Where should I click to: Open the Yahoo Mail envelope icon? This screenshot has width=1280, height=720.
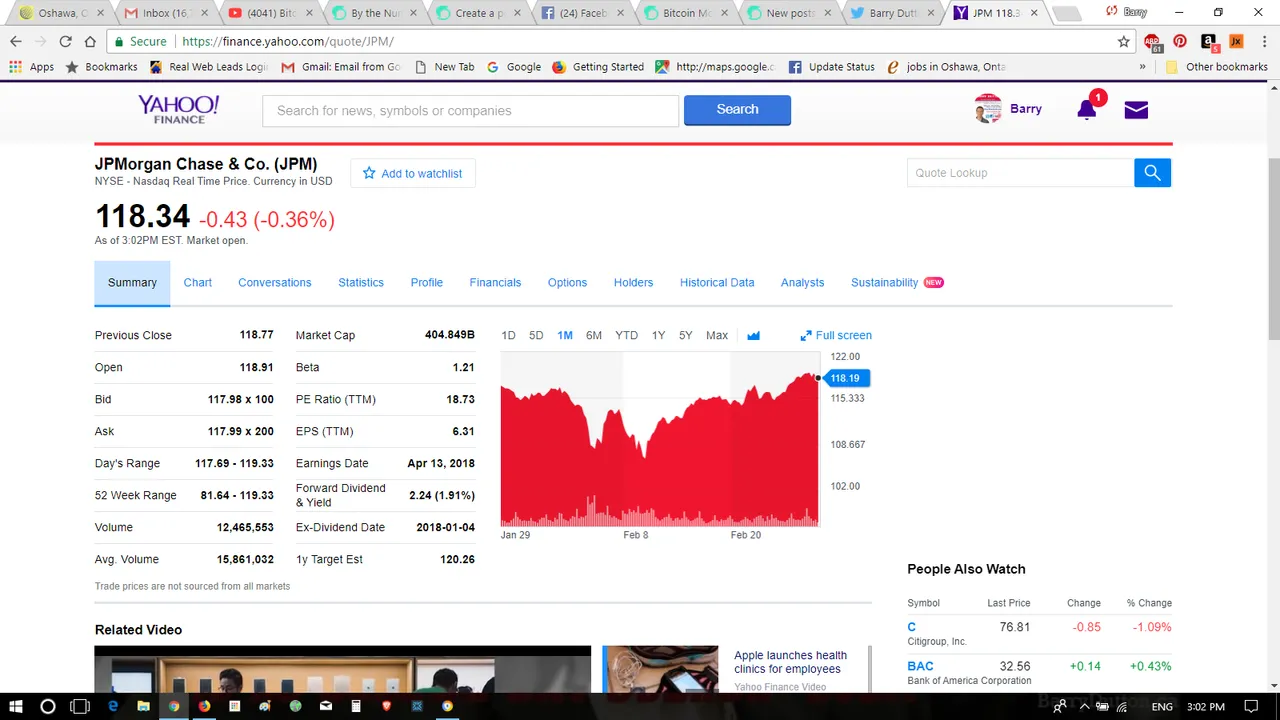(x=1136, y=110)
